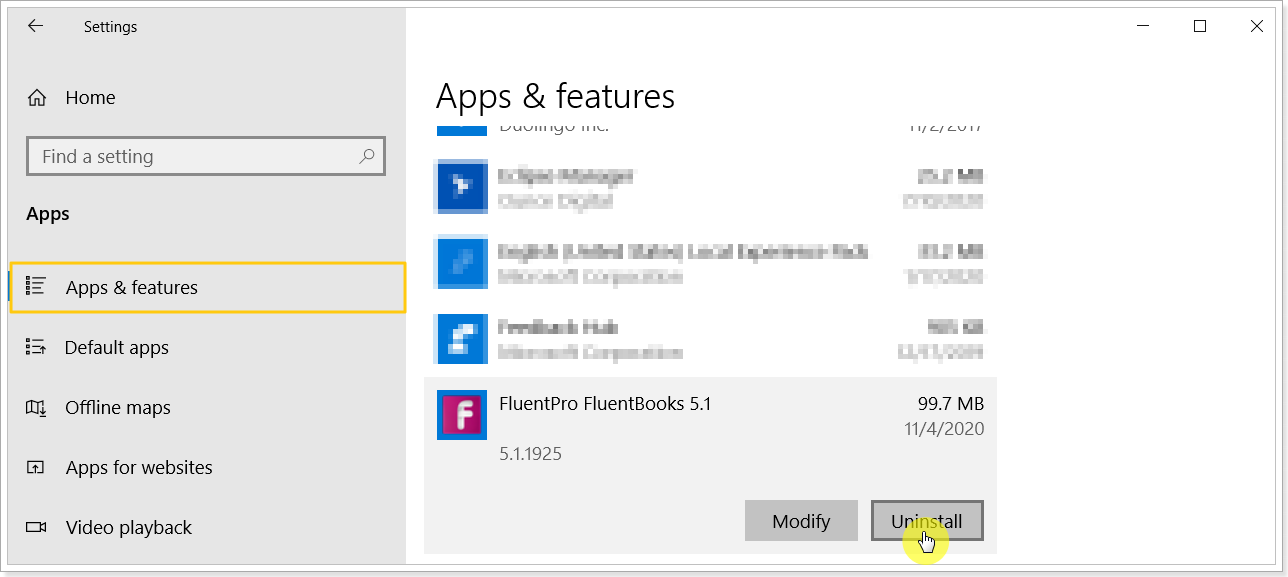Minimize the Settings window
The image size is (1288, 577).
pyautogui.click(x=1143, y=27)
